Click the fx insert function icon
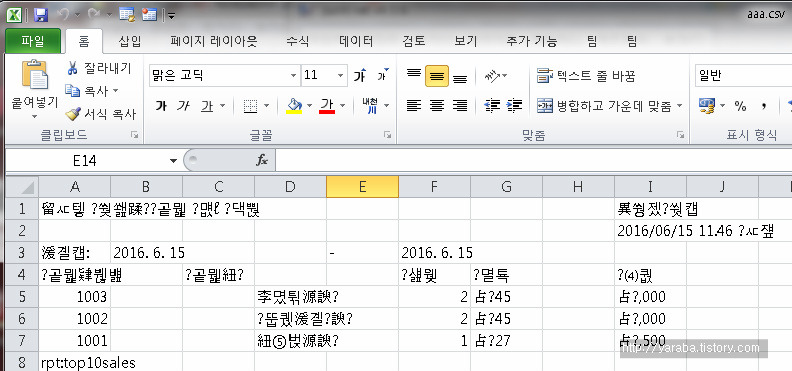 [x=262, y=161]
